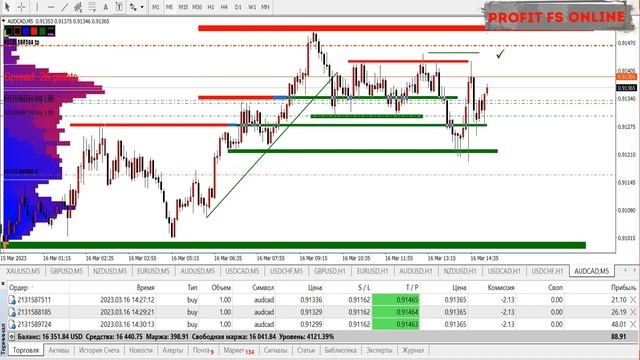The image size is (640, 360).
Task: Click order icon for ticket 2131589724
Action: 12,324
